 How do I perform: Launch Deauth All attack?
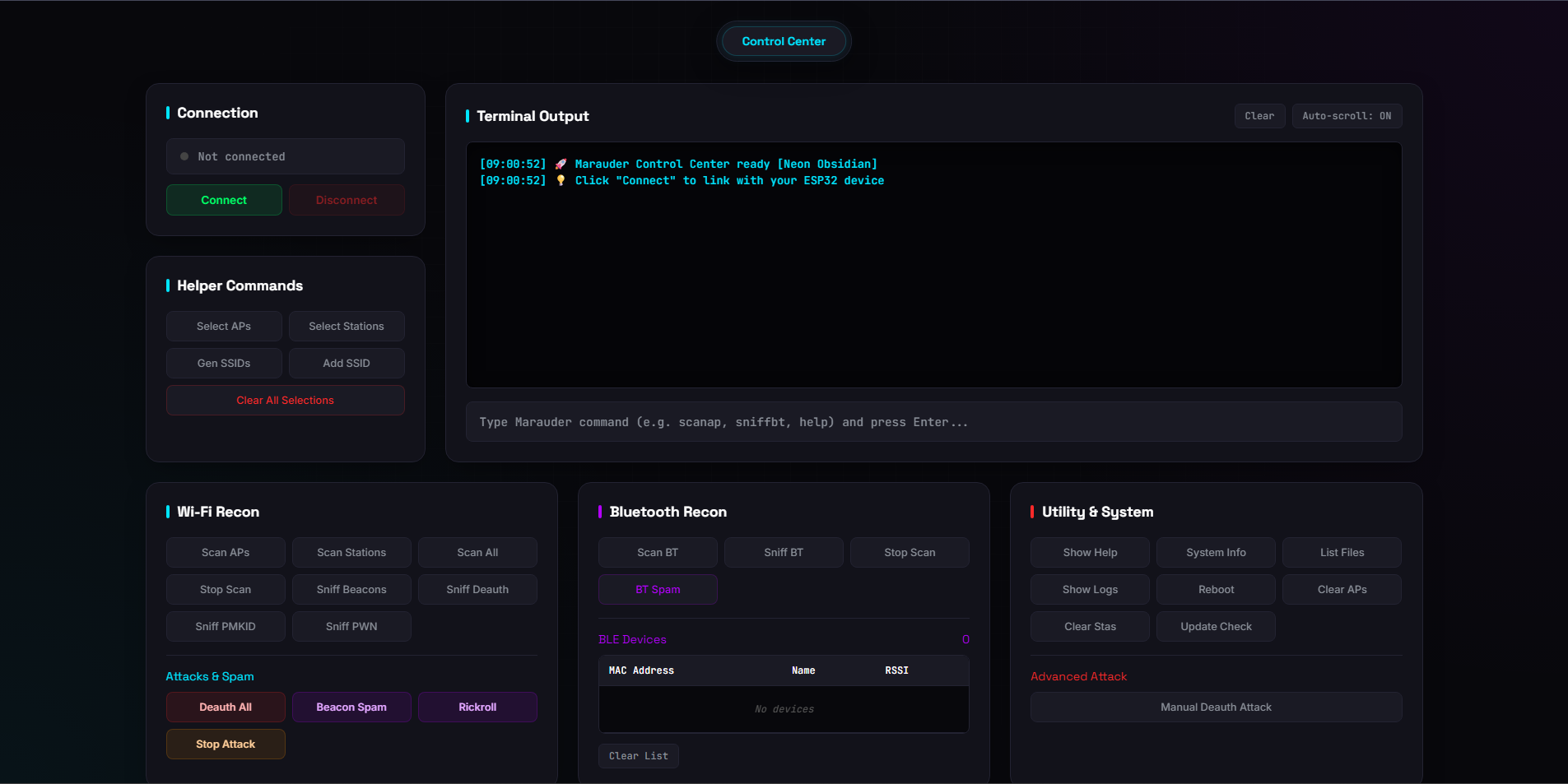tap(226, 707)
